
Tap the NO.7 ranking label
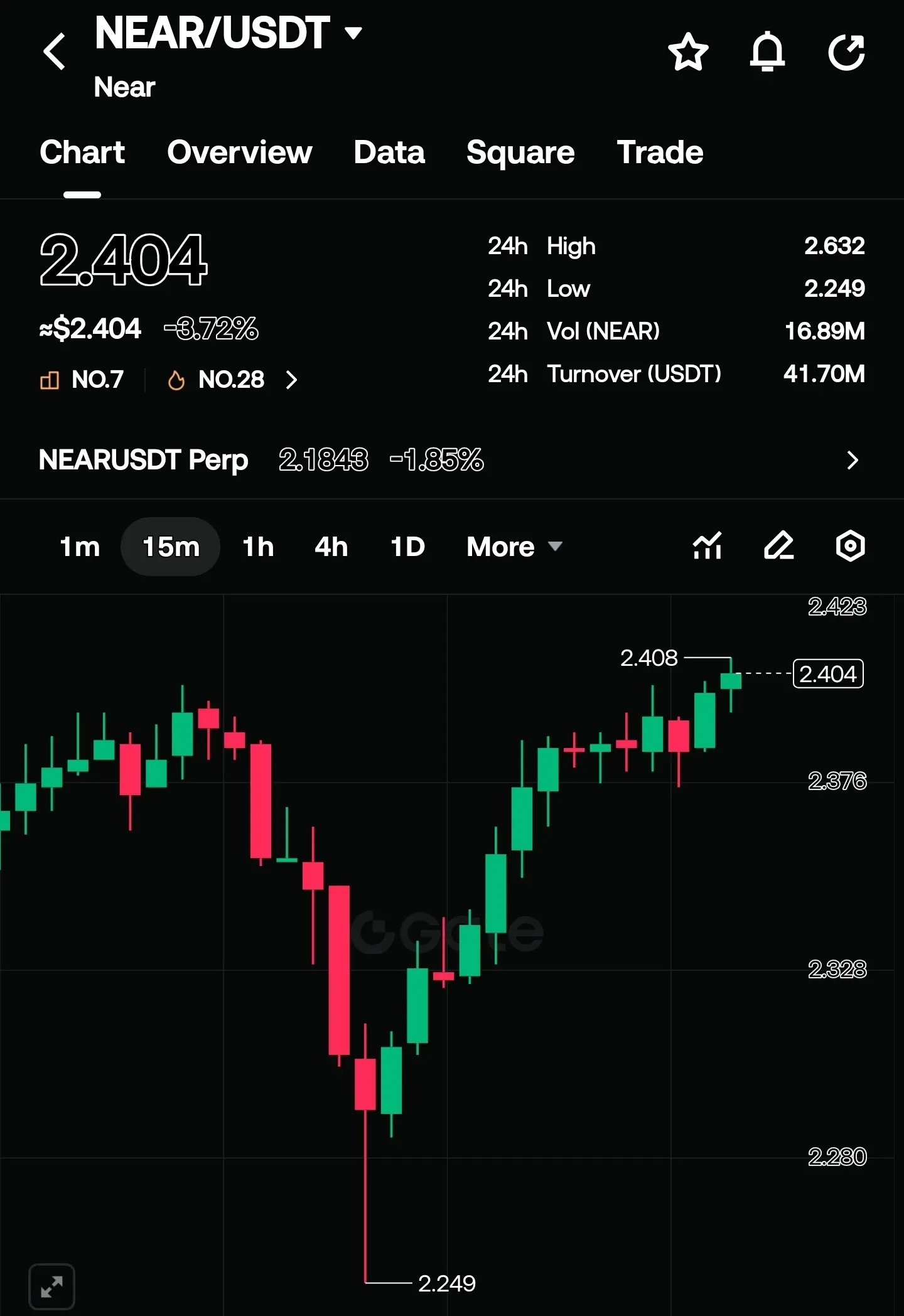[97, 380]
